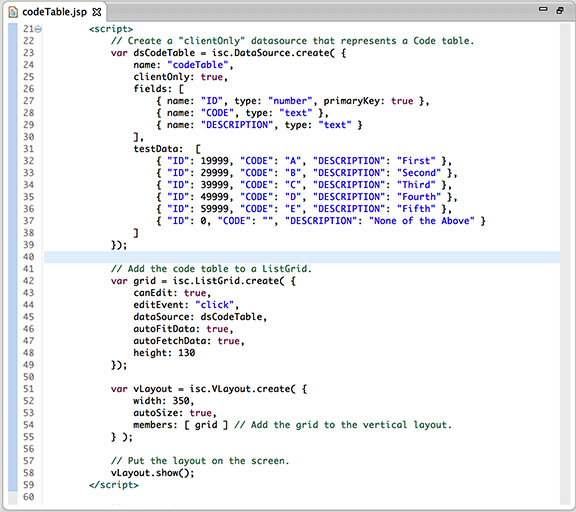This screenshot has height=512, width=576.
Task: Collapse the script block at line 21
Action: (x=38, y=29)
